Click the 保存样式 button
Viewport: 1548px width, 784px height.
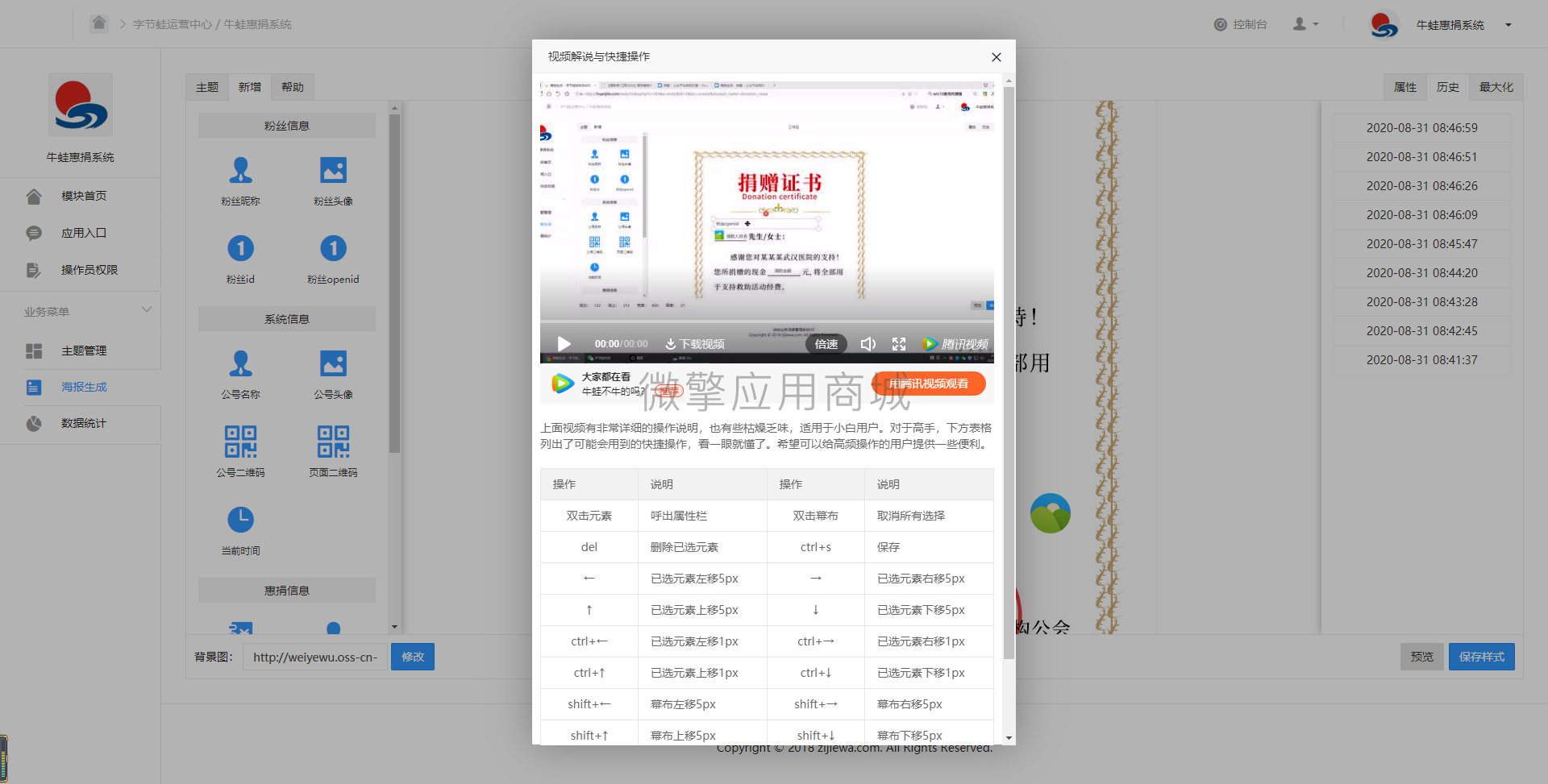(x=1482, y=657)
